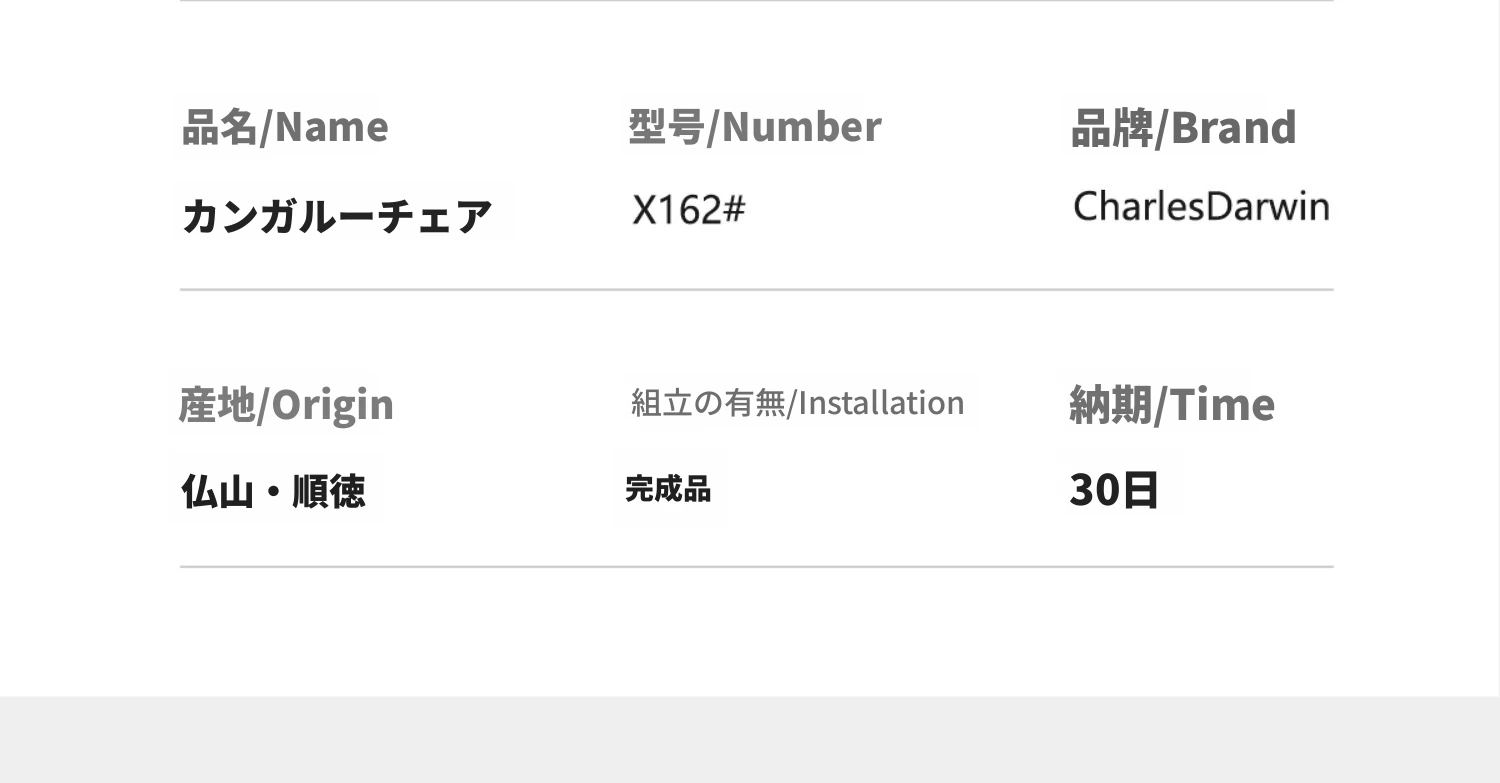Click the divider line below the origin row
This screenshot has height=783, width=1500.
click(x=756, y=567)
